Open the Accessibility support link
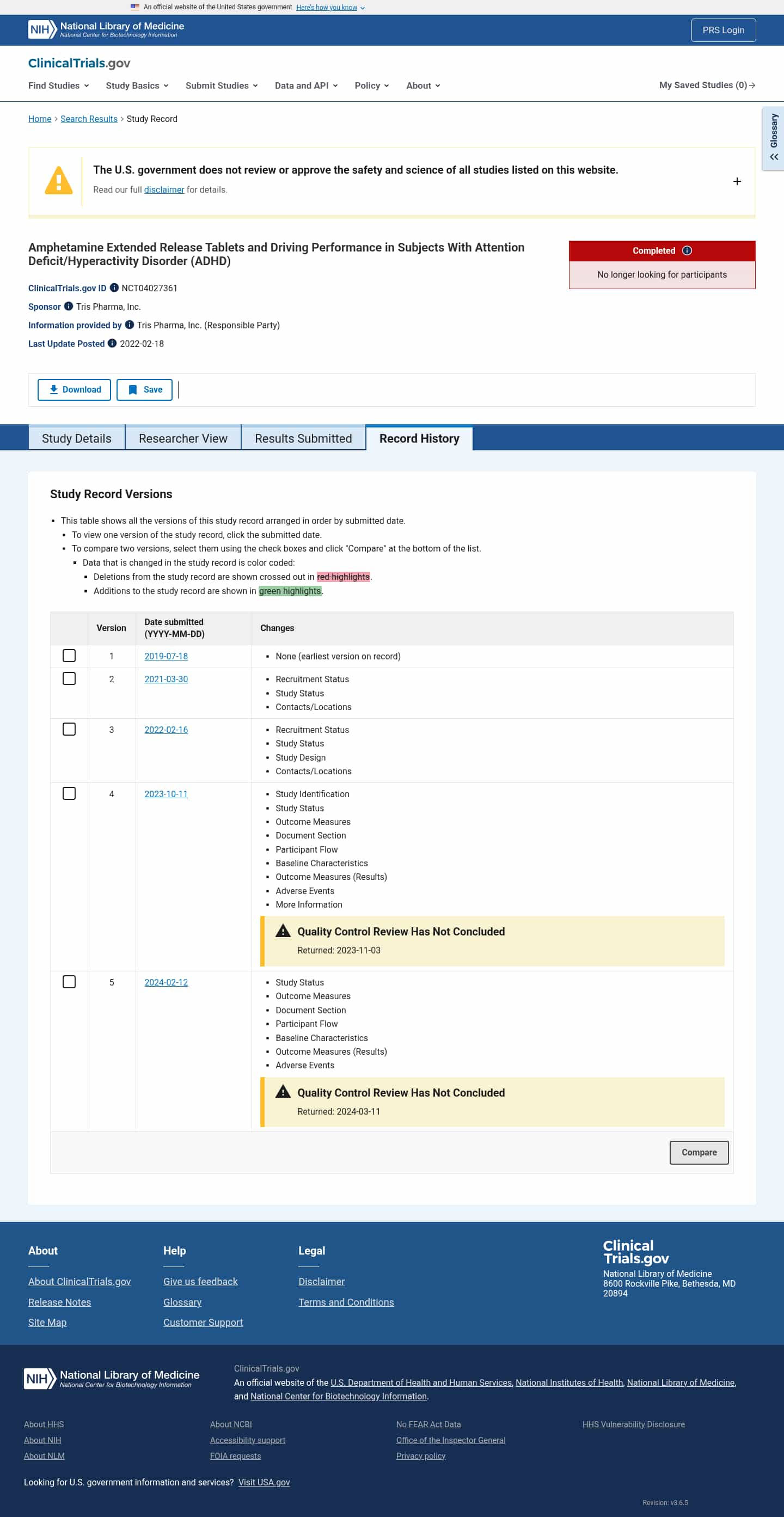This screenshot has height=1517, width=784. coord(247,1440)
